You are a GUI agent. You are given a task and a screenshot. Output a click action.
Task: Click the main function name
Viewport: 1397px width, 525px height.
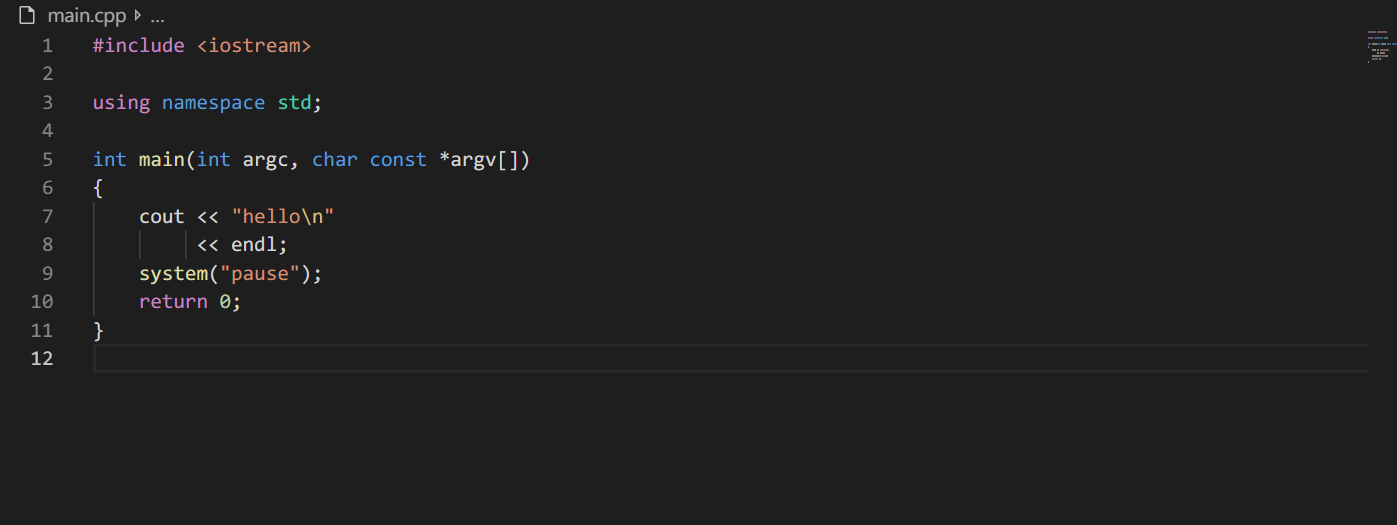point(161,160)
